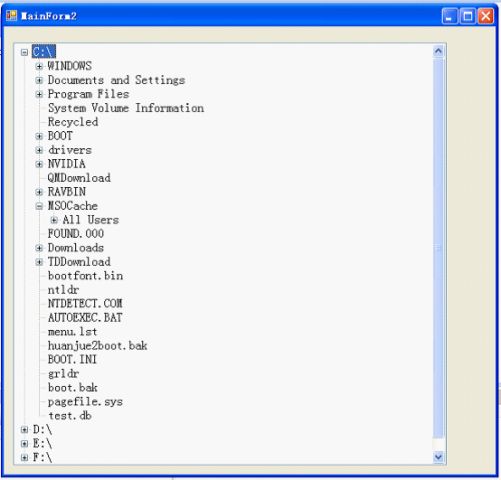Select the drivers folder label
This screenshot has width=501, height=480.
[x=70, y=150]
